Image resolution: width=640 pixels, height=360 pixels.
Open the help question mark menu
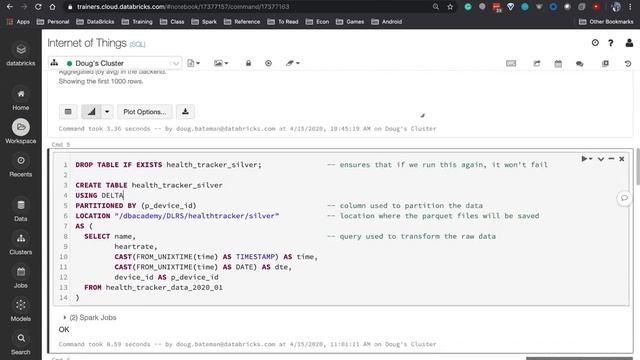click(x=611, y=43)
